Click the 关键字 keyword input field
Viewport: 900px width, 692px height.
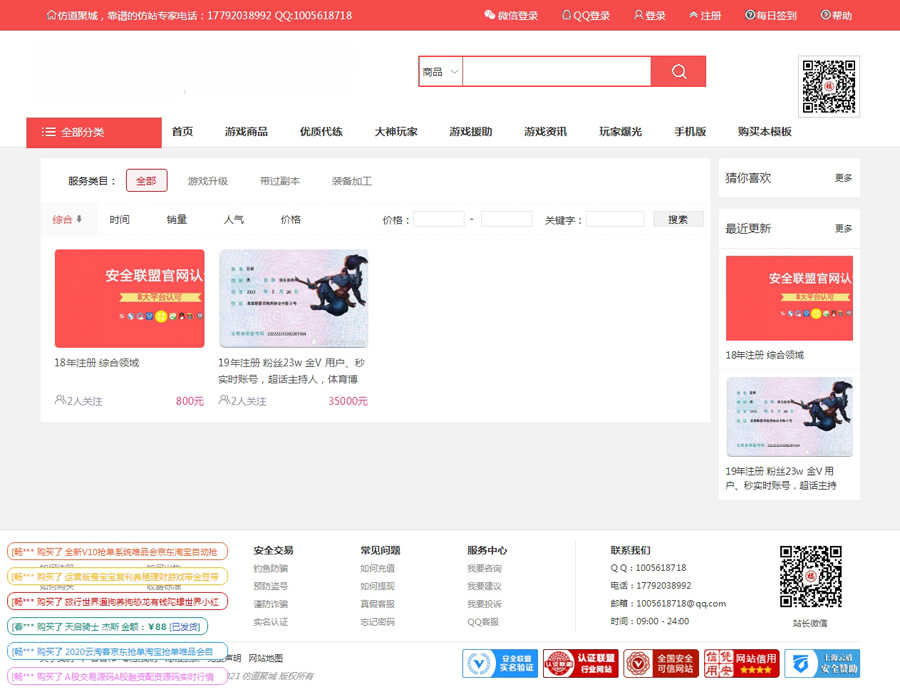(614, 219)
